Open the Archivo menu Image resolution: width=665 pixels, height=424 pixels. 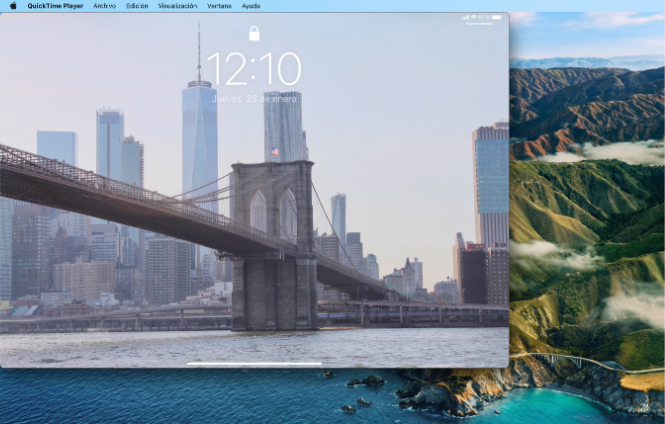coord(104,6)
